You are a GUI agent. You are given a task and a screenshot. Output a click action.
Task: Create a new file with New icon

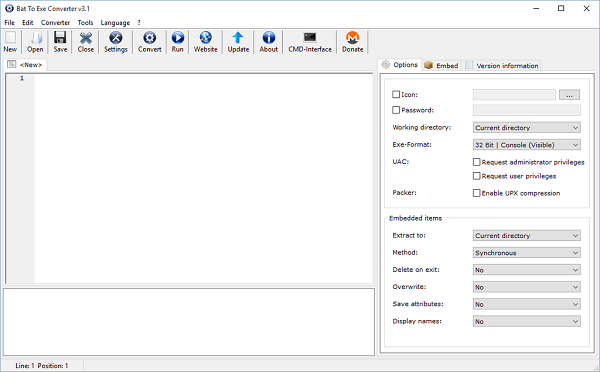point(10,42)
